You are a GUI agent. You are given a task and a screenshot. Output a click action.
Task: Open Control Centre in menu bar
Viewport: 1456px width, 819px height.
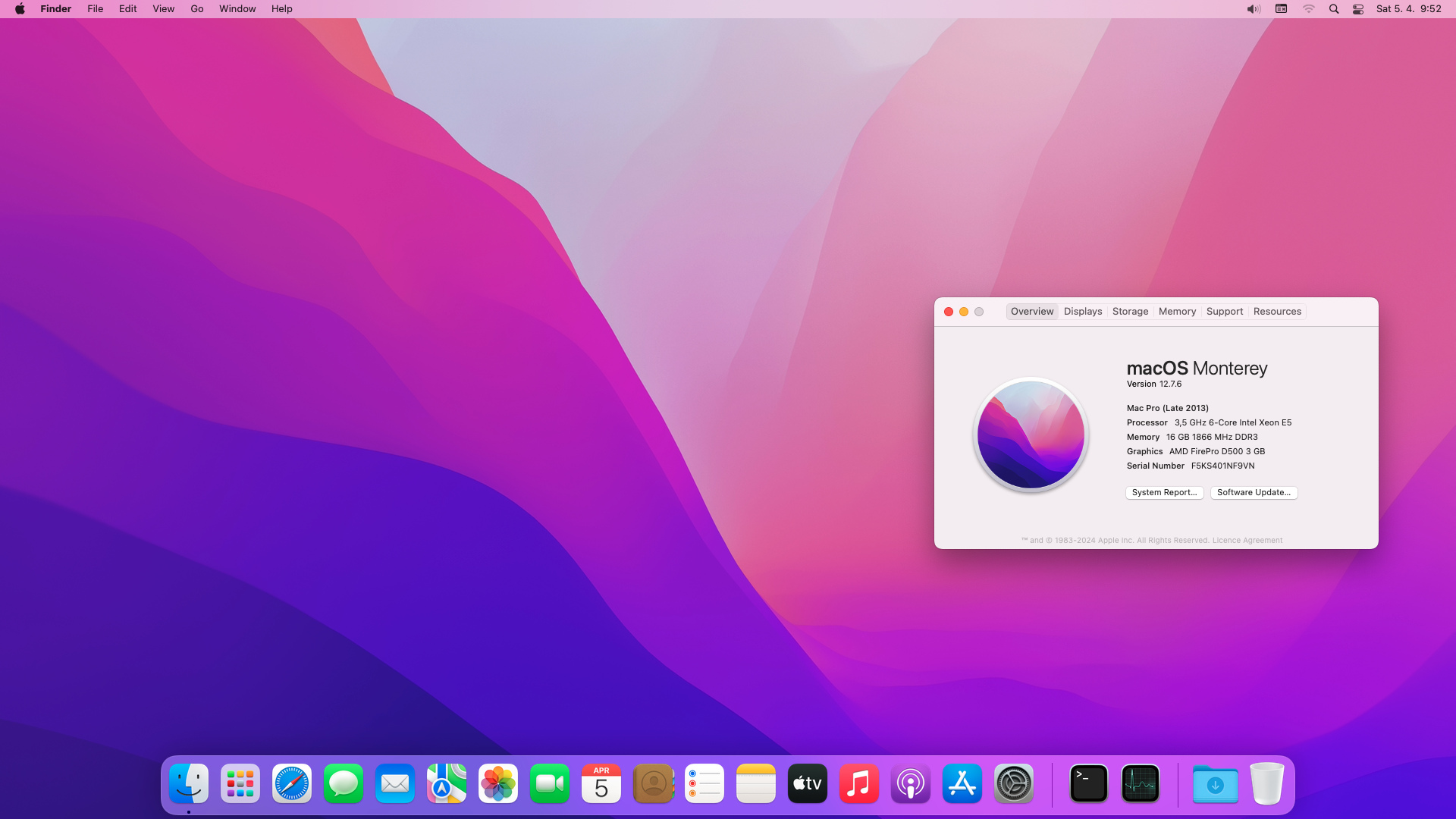coord(1358,9)
